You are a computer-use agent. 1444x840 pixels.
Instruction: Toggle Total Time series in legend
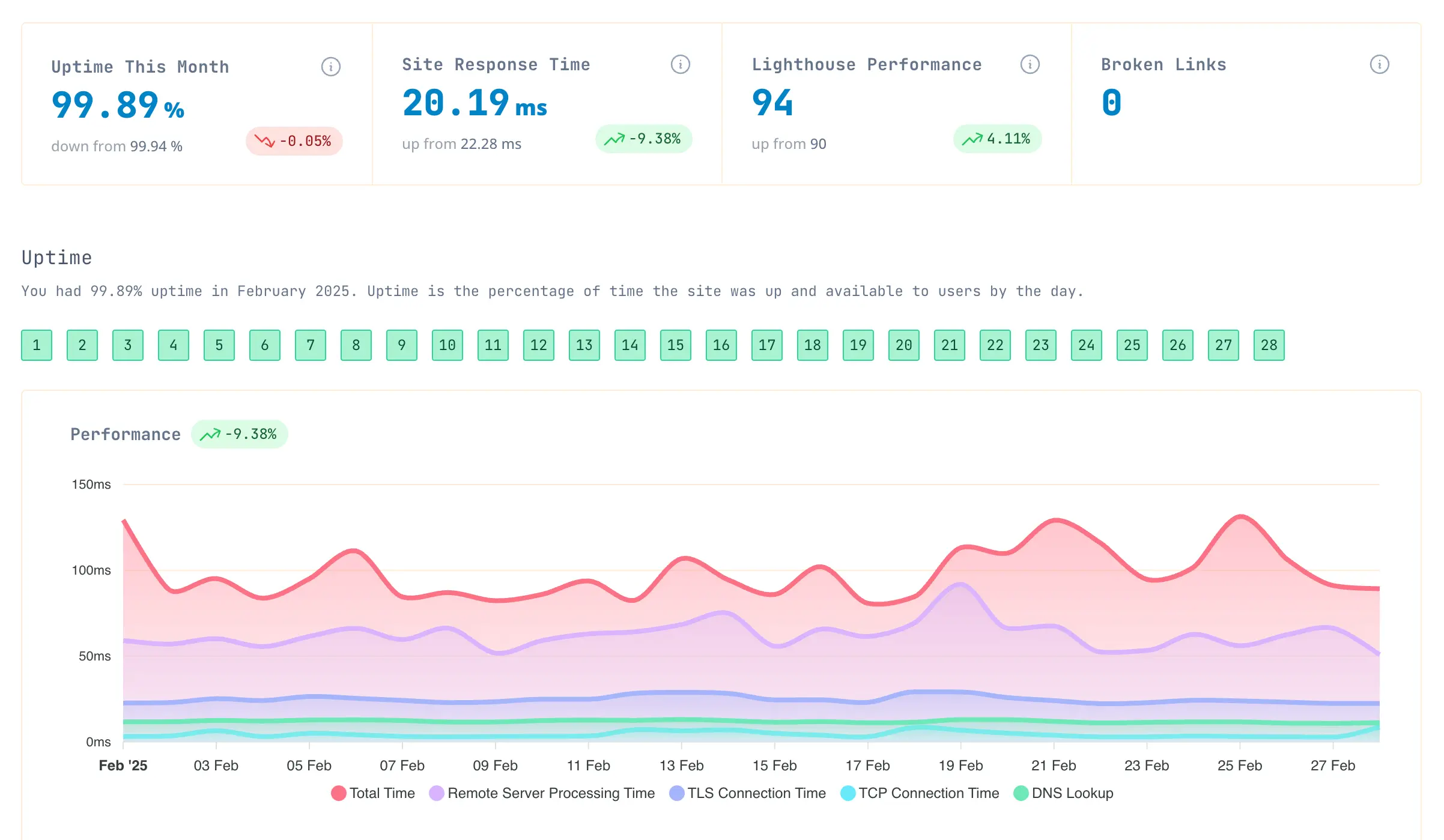373,793
